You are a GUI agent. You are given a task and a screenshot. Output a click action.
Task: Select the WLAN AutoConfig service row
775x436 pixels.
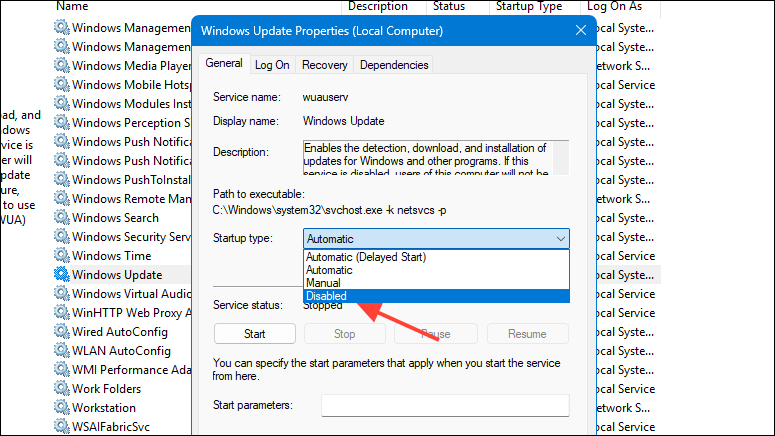[x=122, y=350]
